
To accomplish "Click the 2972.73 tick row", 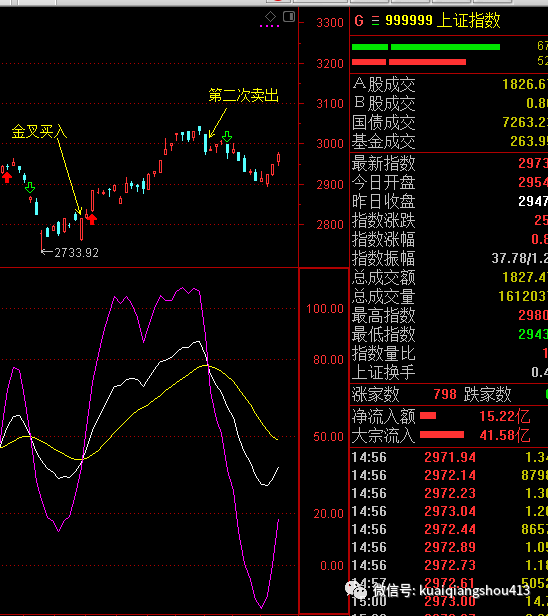I will [x=449, y=565].
